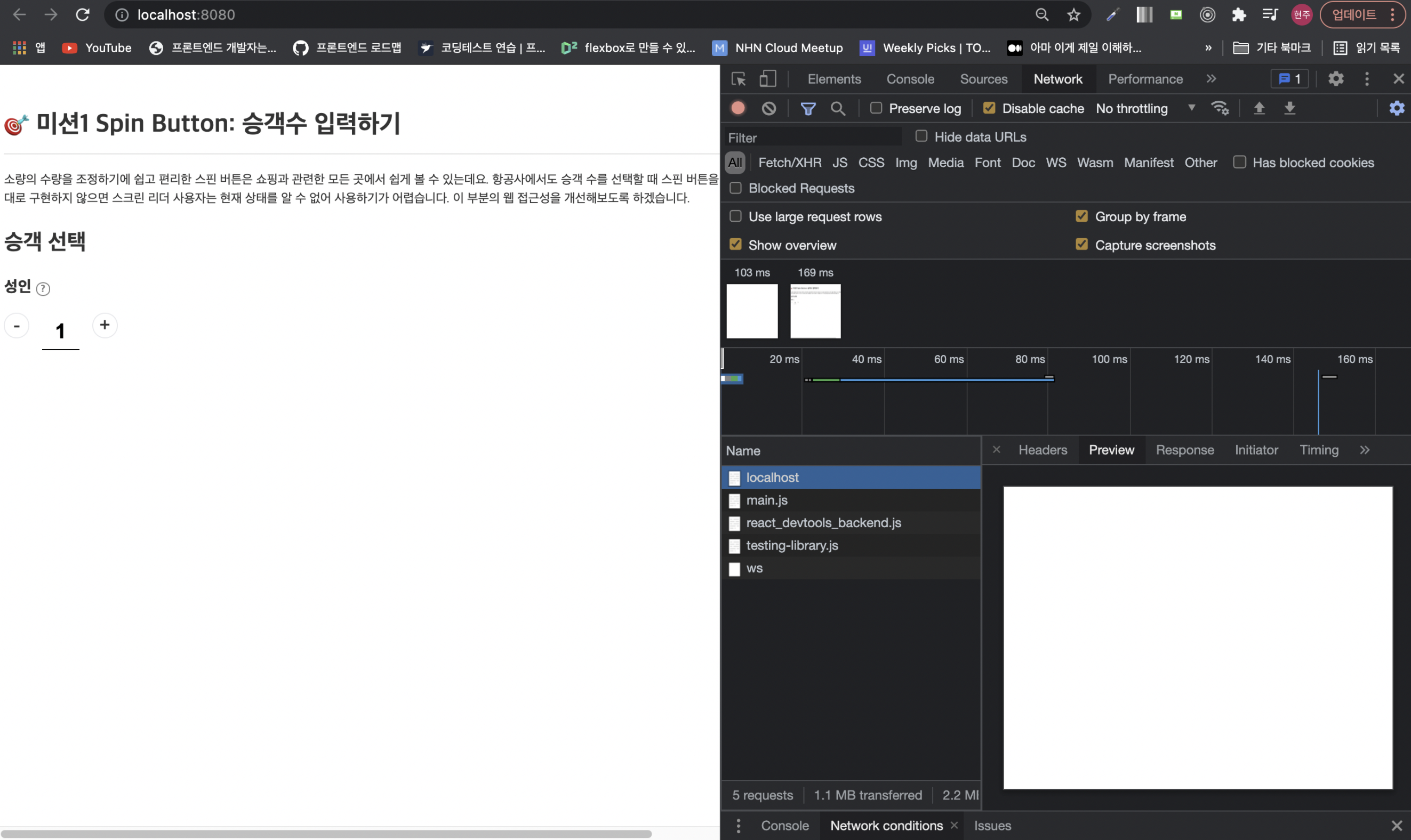Open network search magnifier icon

(x=837, y=108)
